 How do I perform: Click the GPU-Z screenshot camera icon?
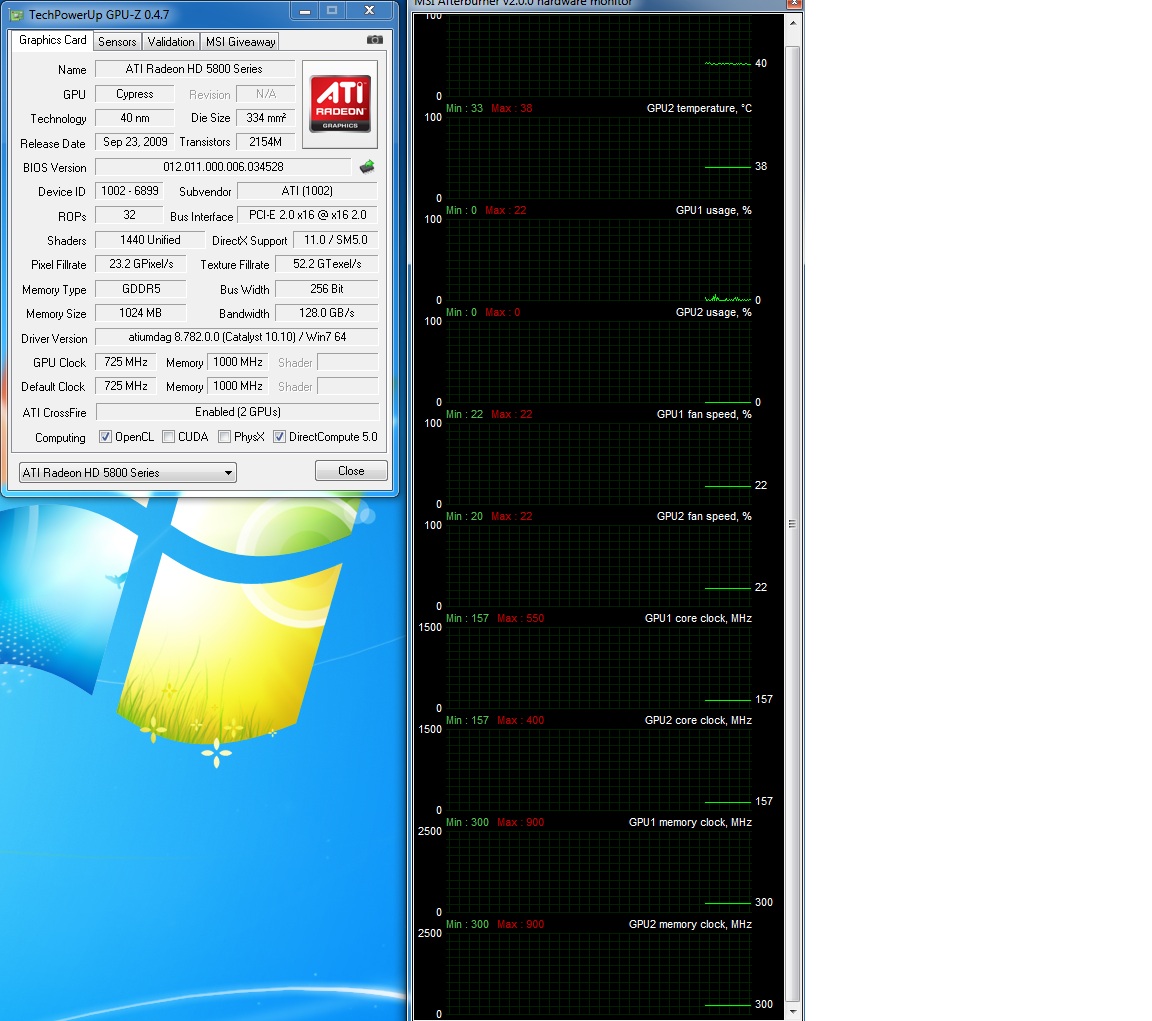tap(375, 40)
